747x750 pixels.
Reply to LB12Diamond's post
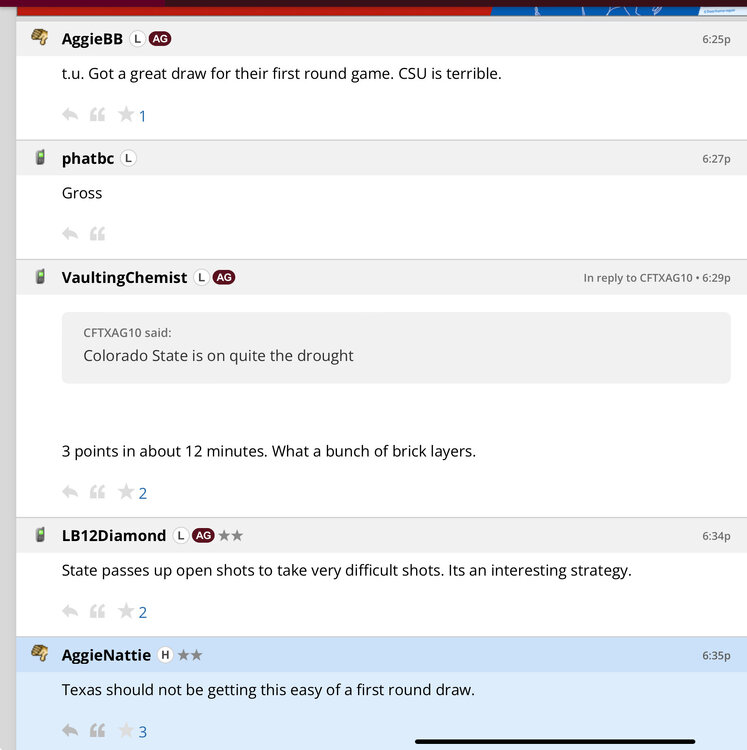(x=70, y=611)
